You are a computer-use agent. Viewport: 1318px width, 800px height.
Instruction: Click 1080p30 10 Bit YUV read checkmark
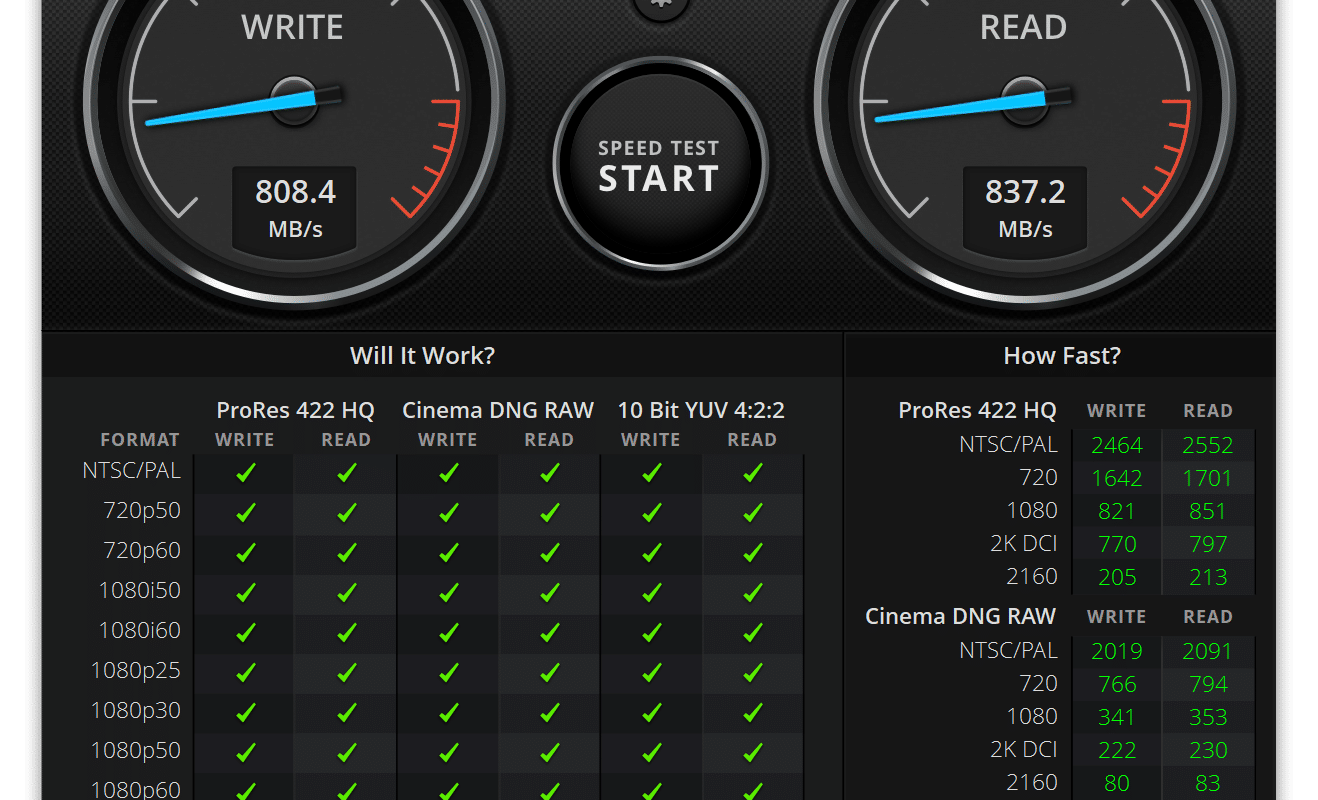tap(753, 713)
